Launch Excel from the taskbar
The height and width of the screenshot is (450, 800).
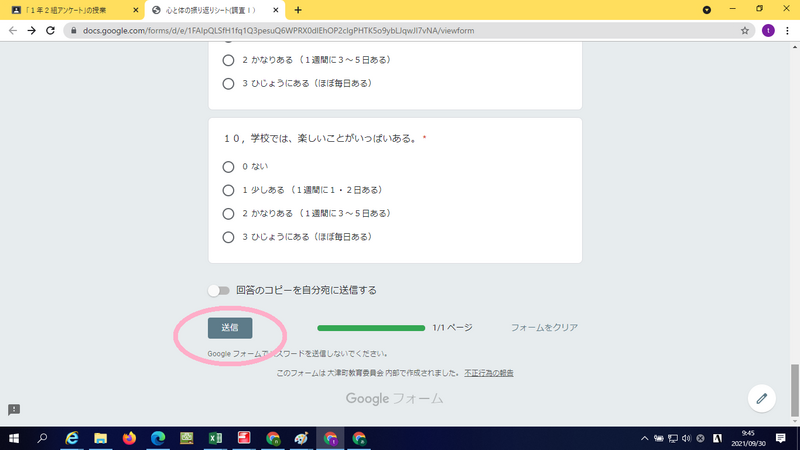coord(214,438)
